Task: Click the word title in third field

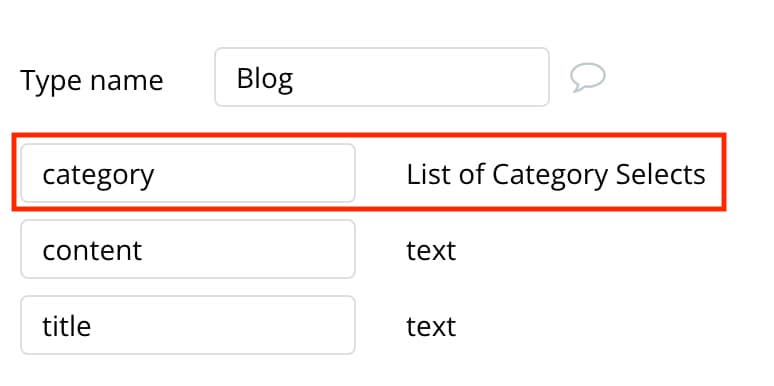Action: (67, 326)
